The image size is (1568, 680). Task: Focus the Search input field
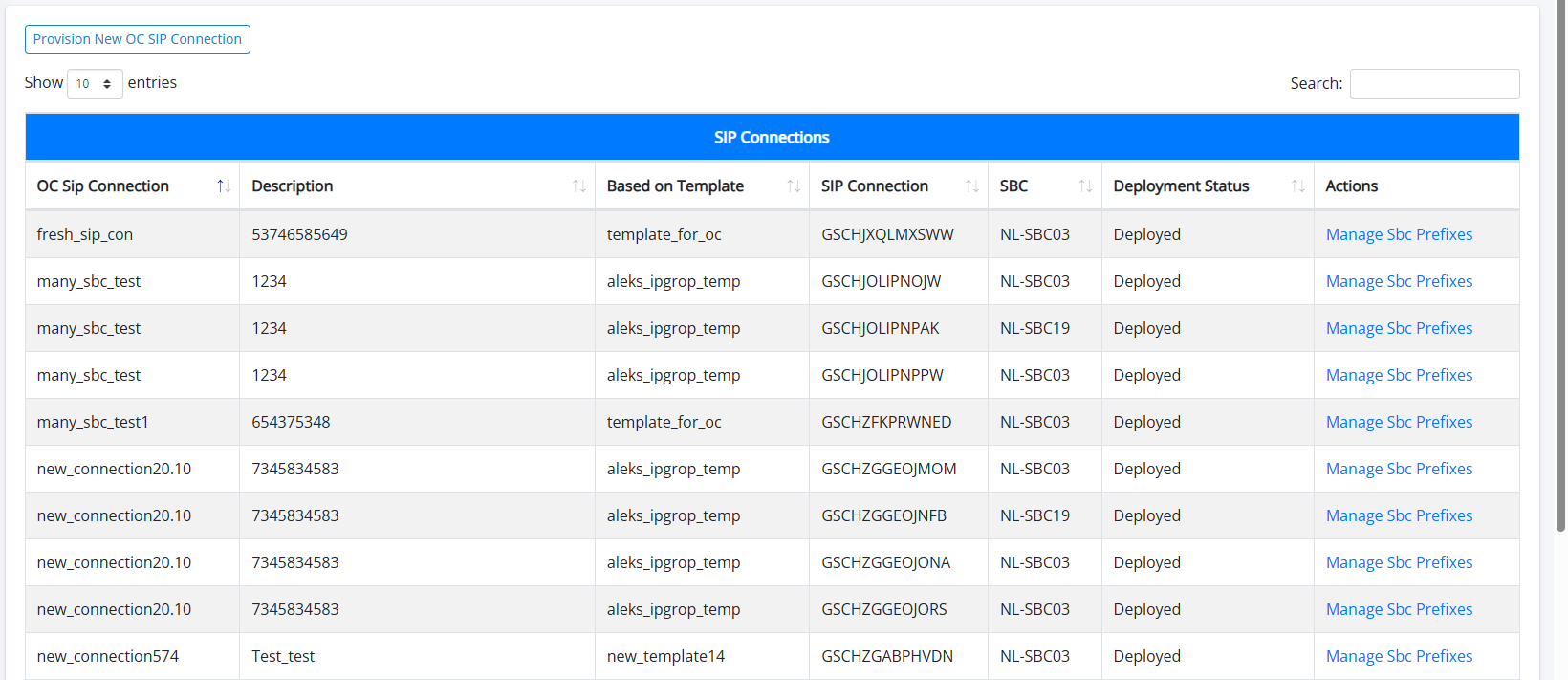pos(1434,84)
